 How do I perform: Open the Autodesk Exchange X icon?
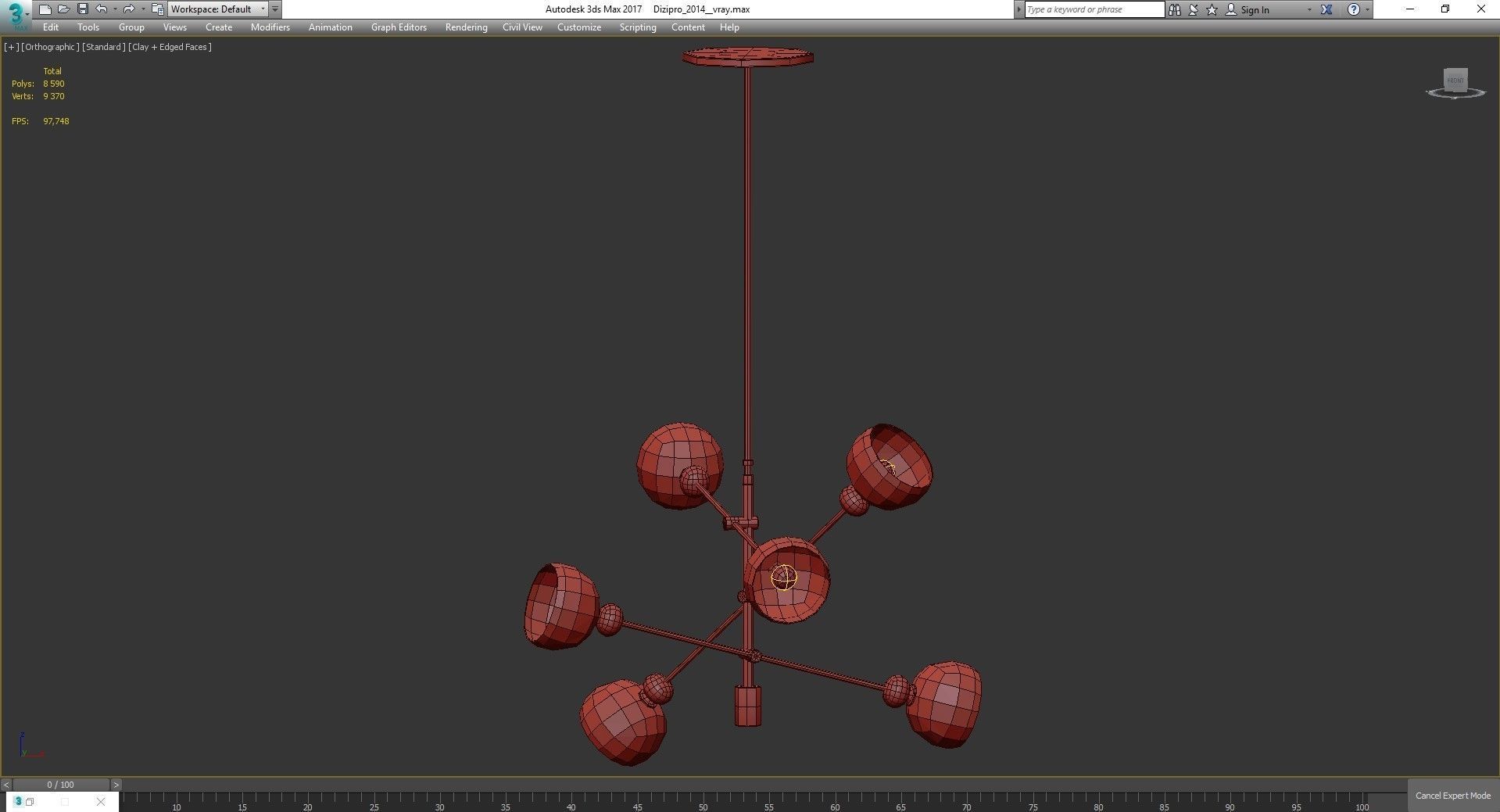1326,9
